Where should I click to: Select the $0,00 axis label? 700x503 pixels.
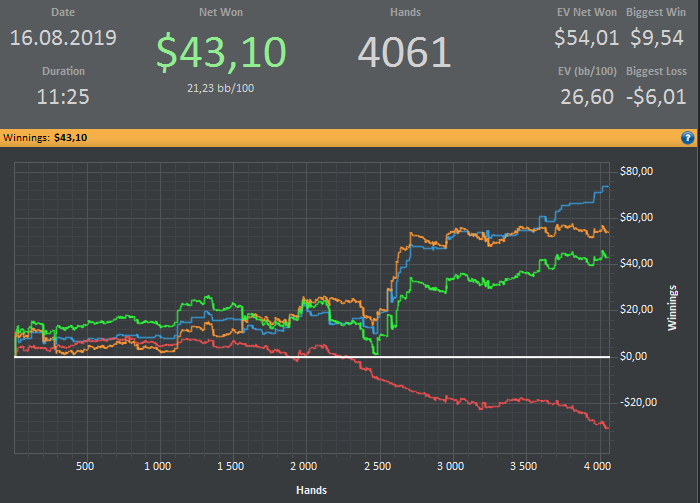[x=633, y=356]
